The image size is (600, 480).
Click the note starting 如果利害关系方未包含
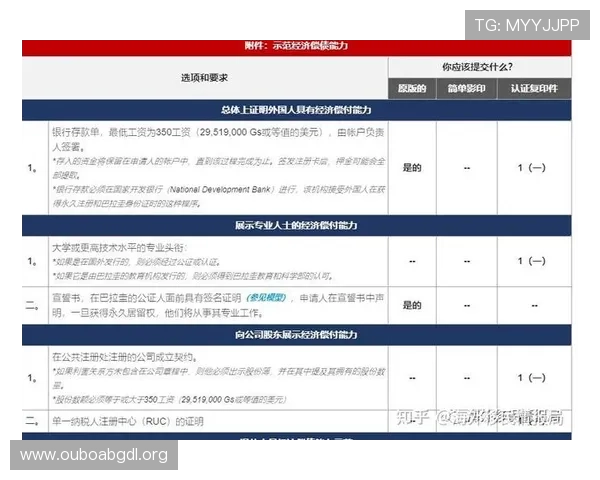coord(219,378)
